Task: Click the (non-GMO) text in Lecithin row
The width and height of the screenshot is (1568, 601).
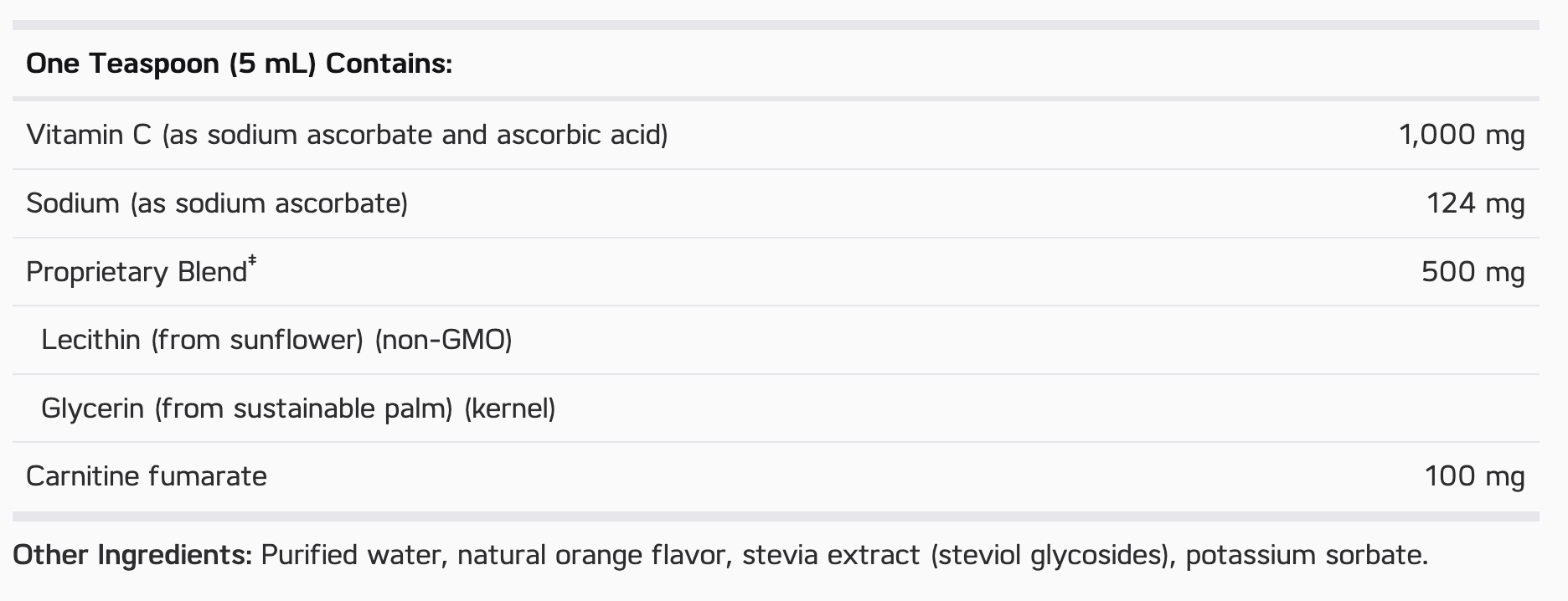Action: [443, 340]
